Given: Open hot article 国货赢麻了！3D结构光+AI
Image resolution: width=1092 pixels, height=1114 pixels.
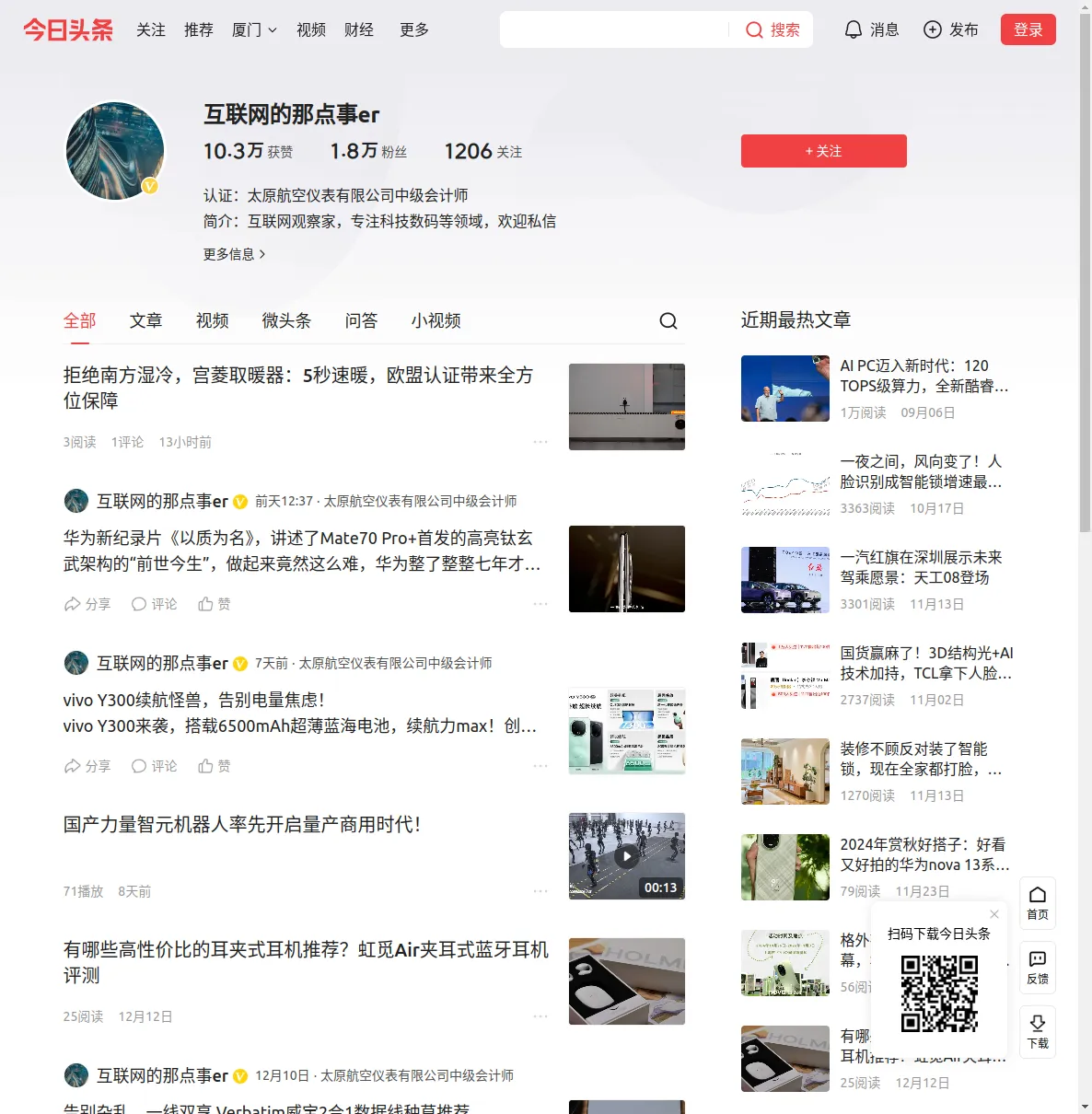Looking at the screenshot, I should (x=926, y=663).
